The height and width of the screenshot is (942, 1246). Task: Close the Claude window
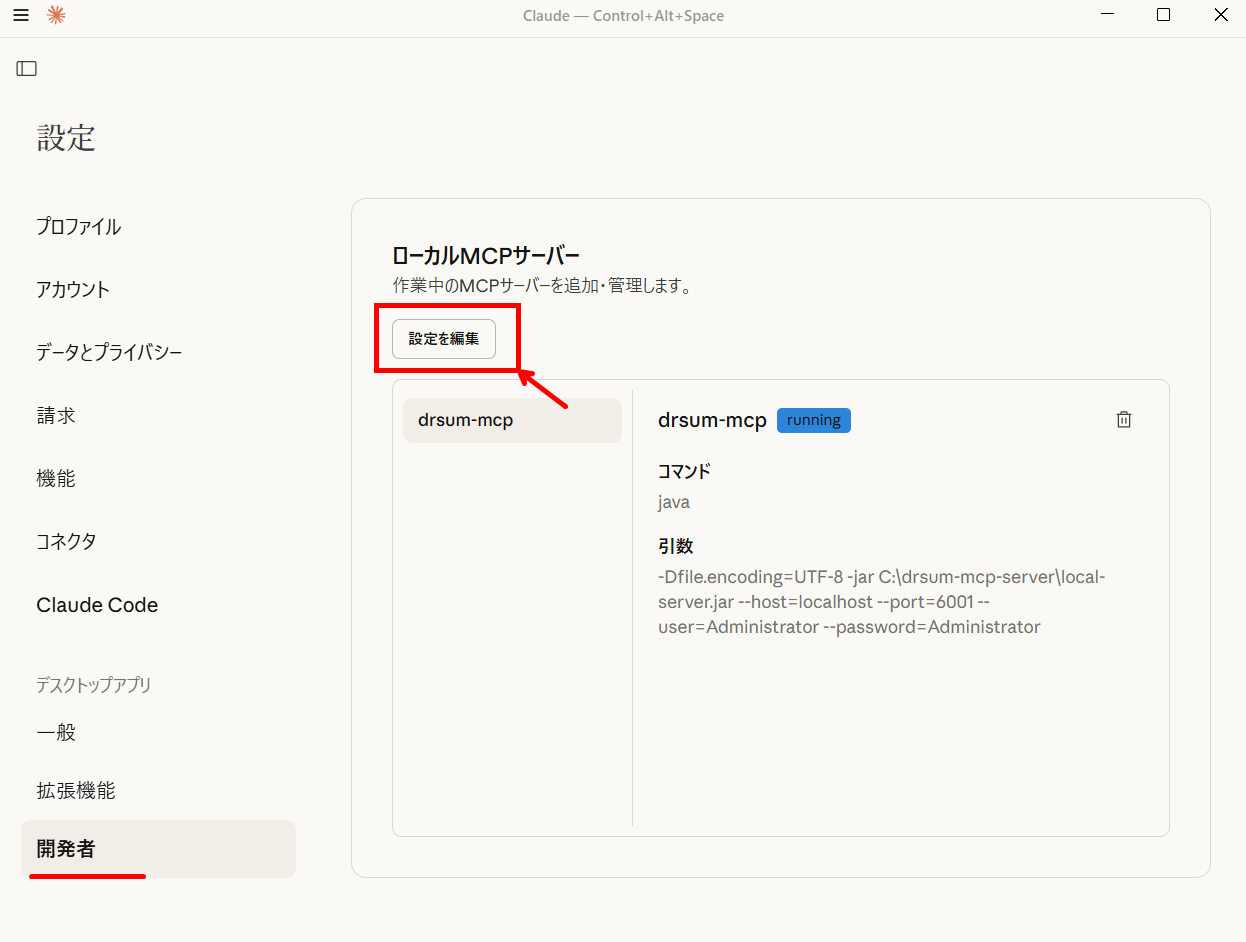[1220, 15]
